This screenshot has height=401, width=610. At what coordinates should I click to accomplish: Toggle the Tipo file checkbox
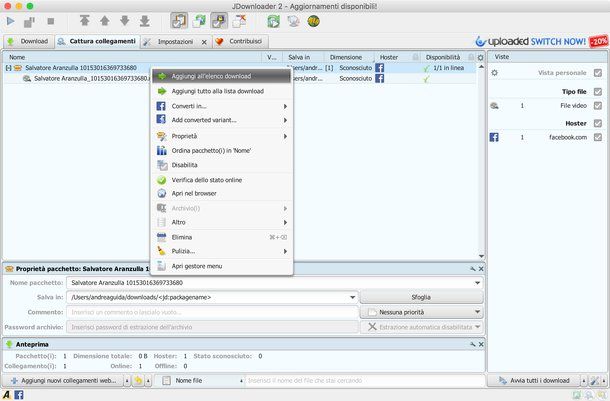tap(598, 92)
